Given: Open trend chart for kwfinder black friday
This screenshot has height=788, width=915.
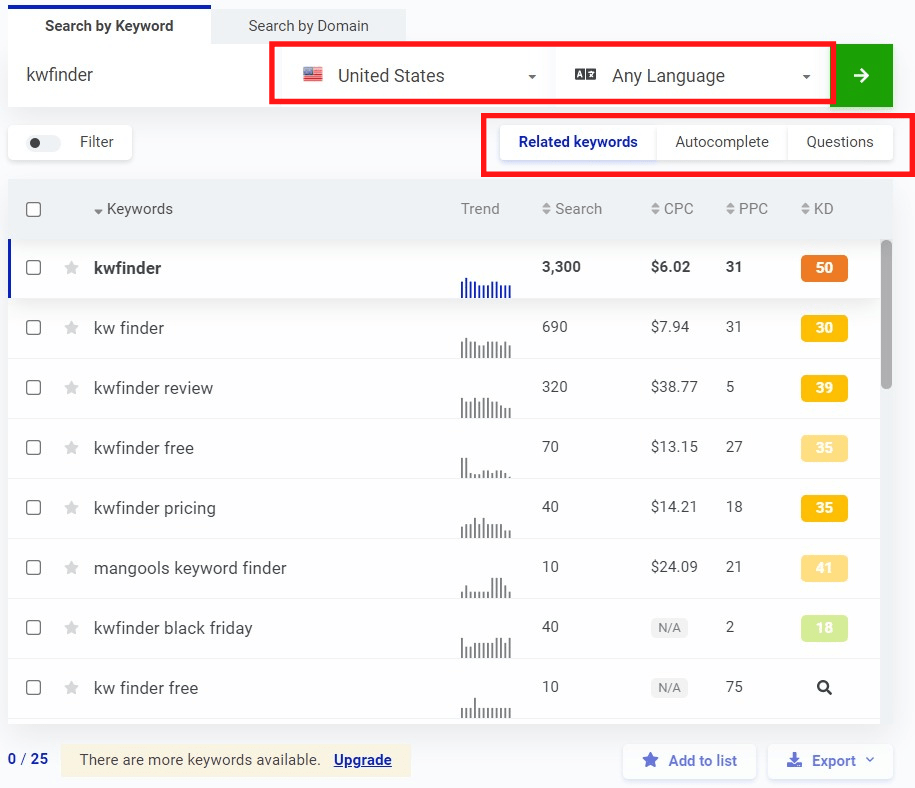Looking at the screenshot, I should click(x=486, y=648).
